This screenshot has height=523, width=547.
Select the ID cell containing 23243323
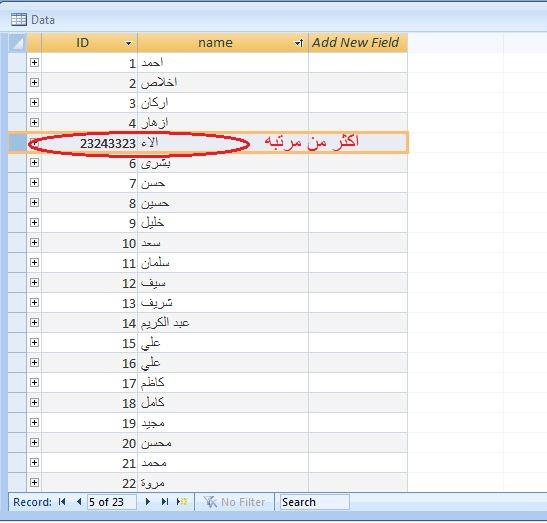[89, 143]
